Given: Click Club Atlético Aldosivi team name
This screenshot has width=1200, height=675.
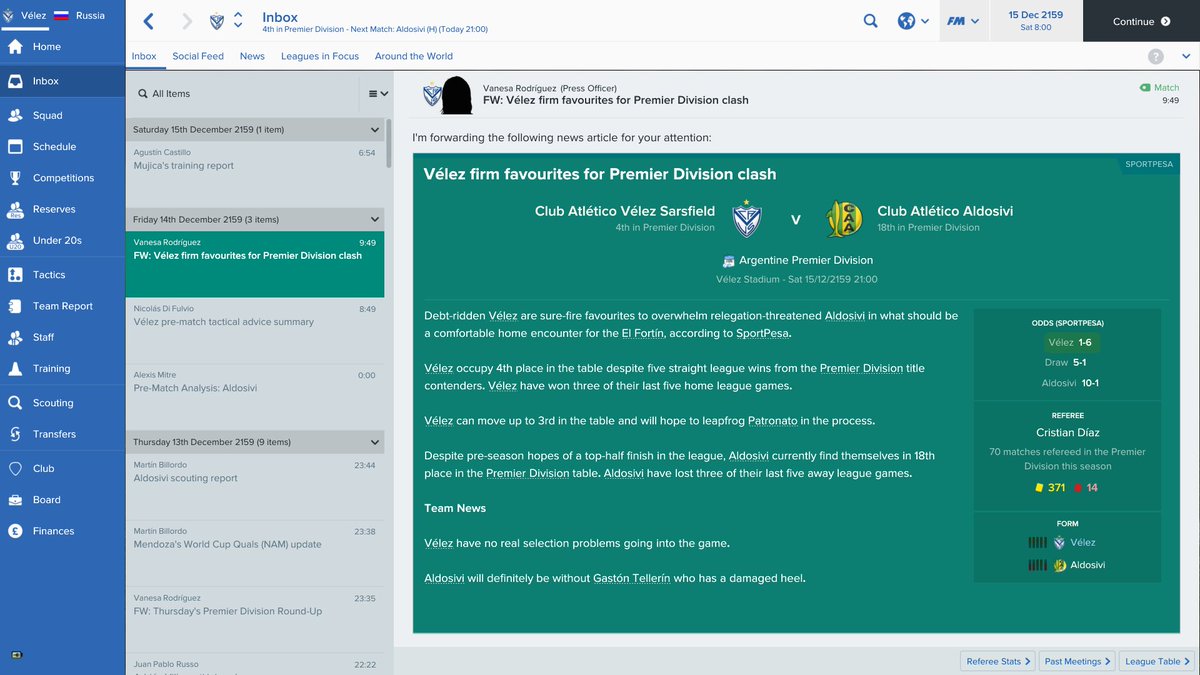Looking at the screenshot, I should click(945, 211).
